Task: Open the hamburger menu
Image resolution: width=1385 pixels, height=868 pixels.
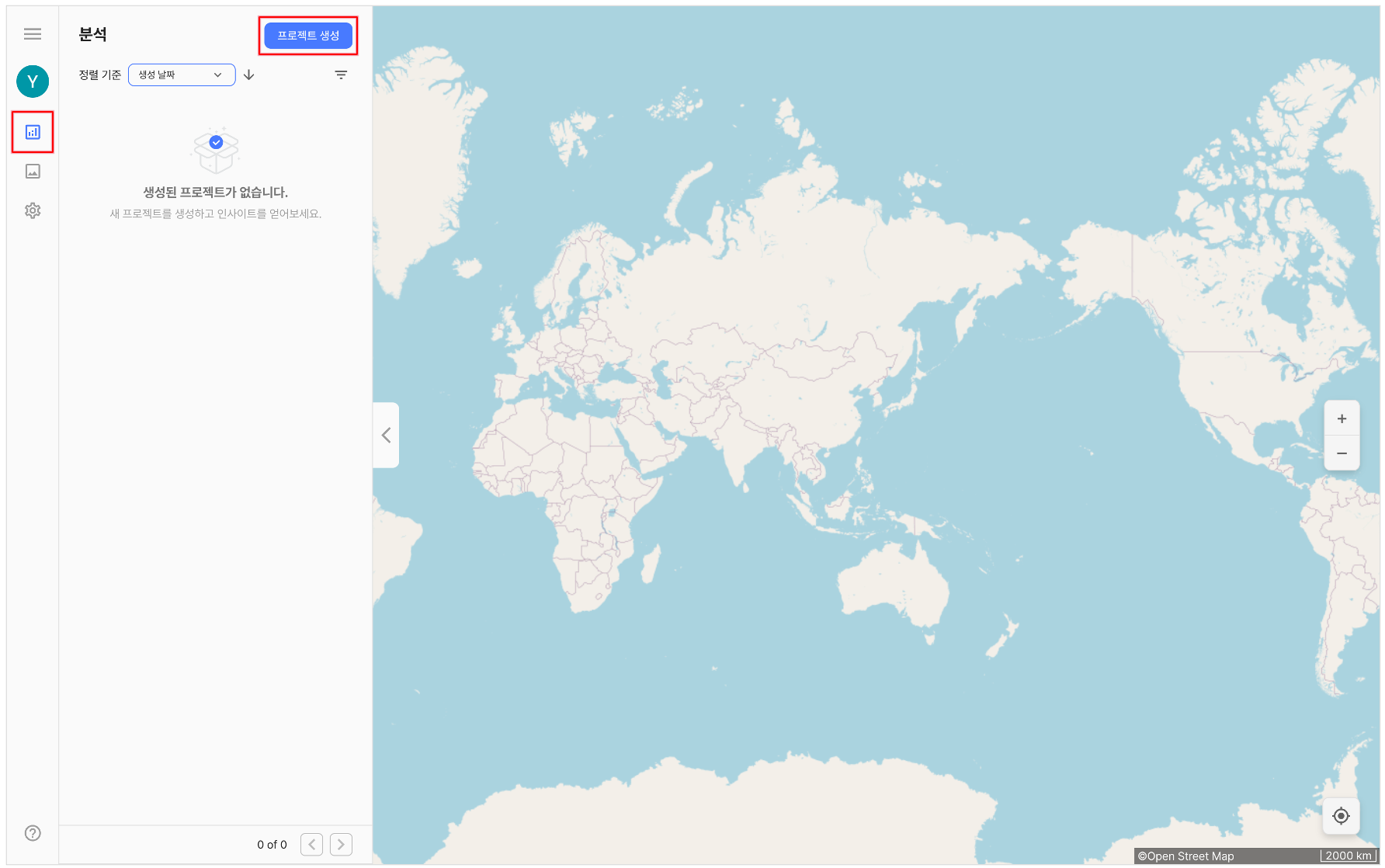Action: pos(33,34)
